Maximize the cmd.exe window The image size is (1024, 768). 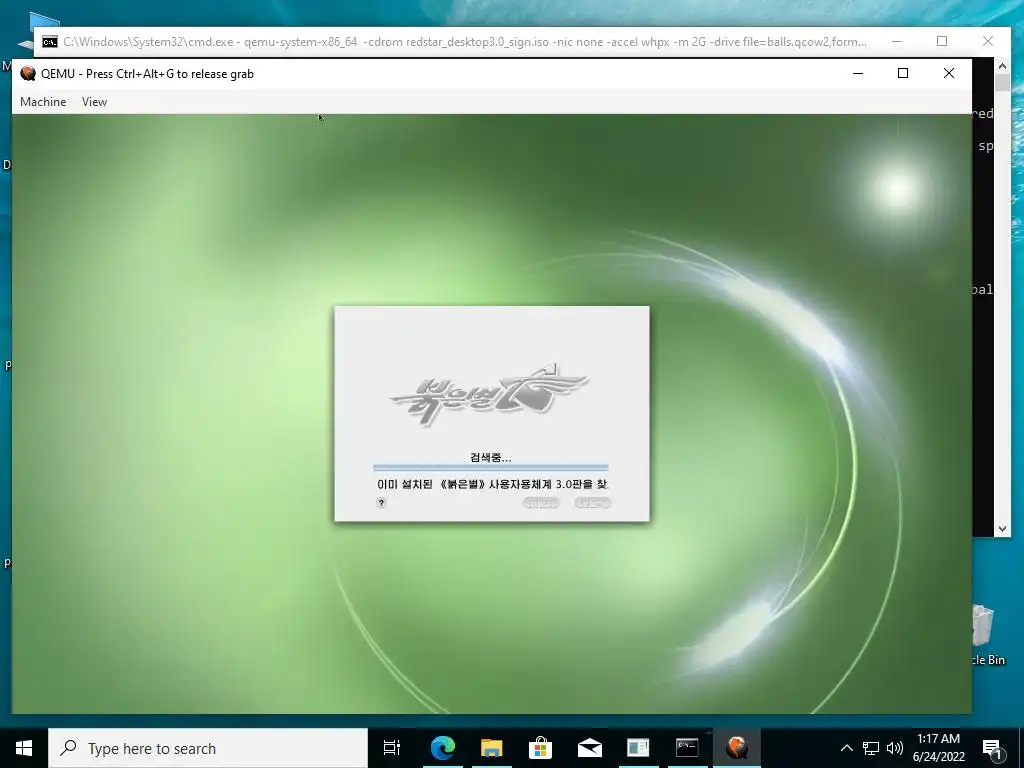click(x=942, y=41)
